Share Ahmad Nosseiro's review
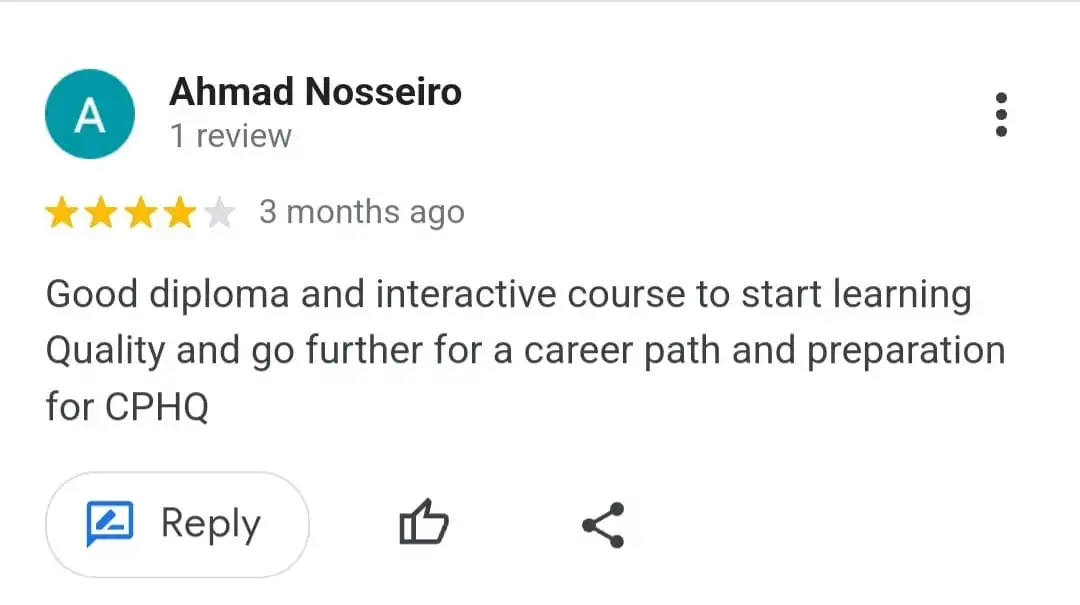Viewport: 1080px width, 605px height. click(x=603, y=524)
